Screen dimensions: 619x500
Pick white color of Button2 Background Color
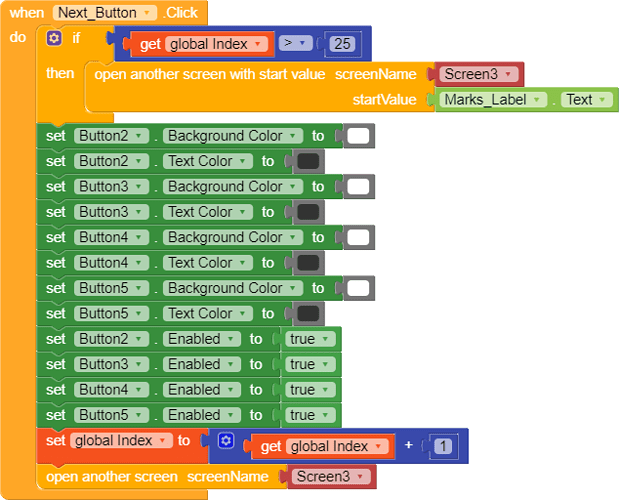click(358, 136)
